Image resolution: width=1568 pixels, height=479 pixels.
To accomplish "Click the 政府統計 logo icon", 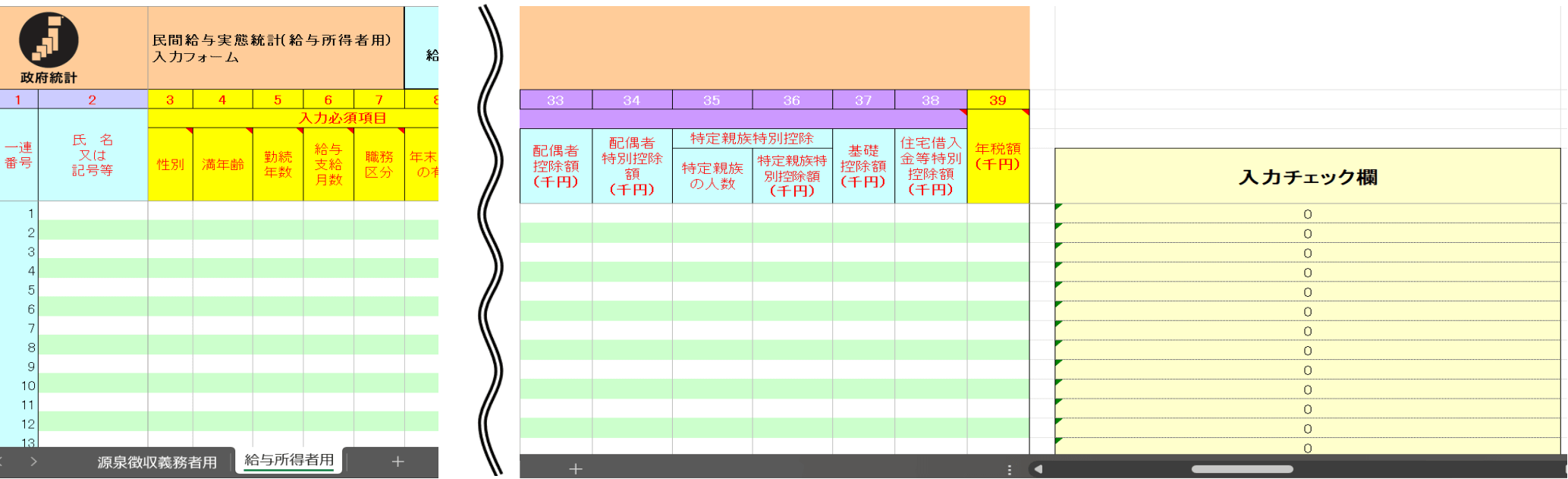I will [49, 40].
